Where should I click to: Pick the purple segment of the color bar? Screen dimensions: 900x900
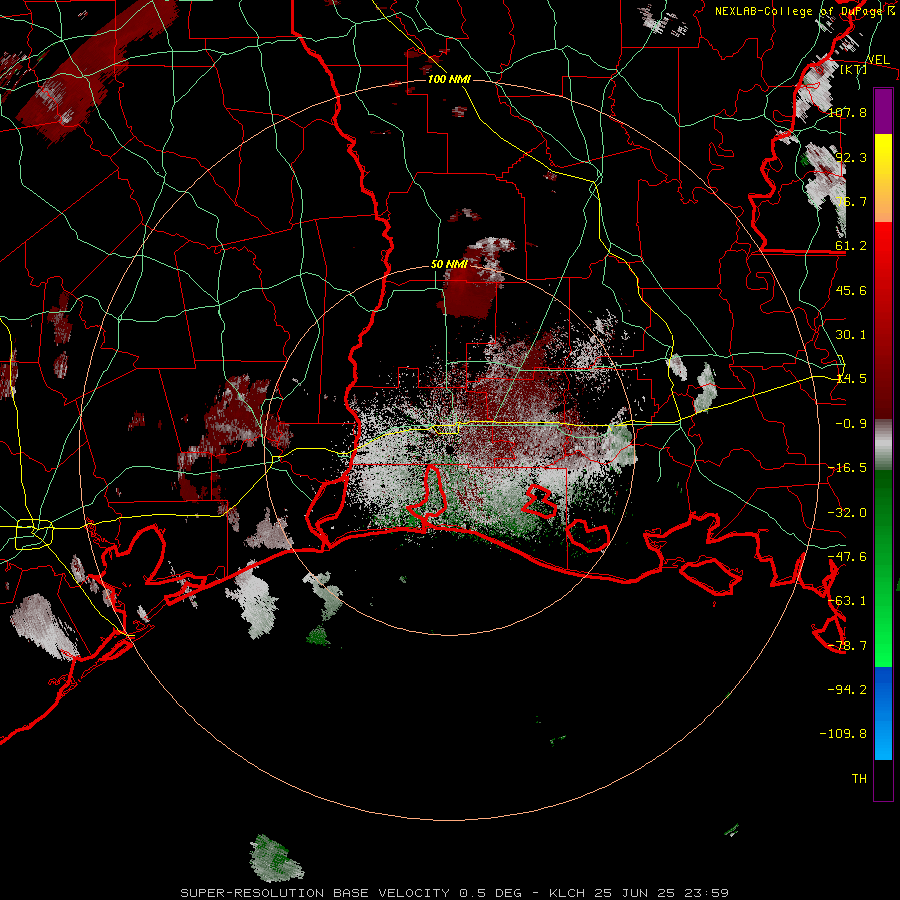coord(883,111)
